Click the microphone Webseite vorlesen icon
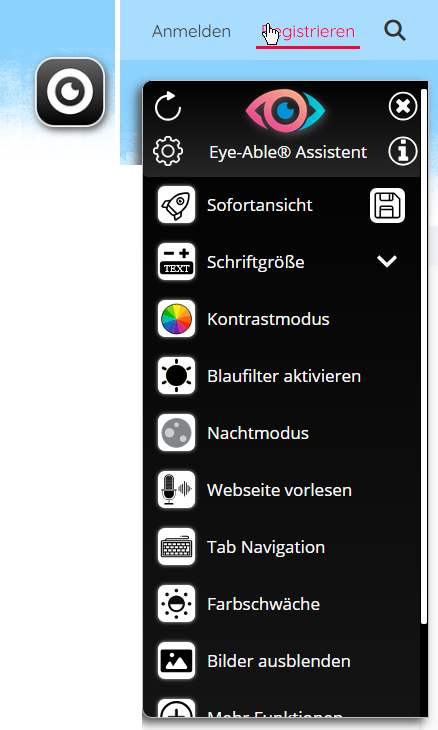This screenshot has width=438, height=730. tap(176, 490)
